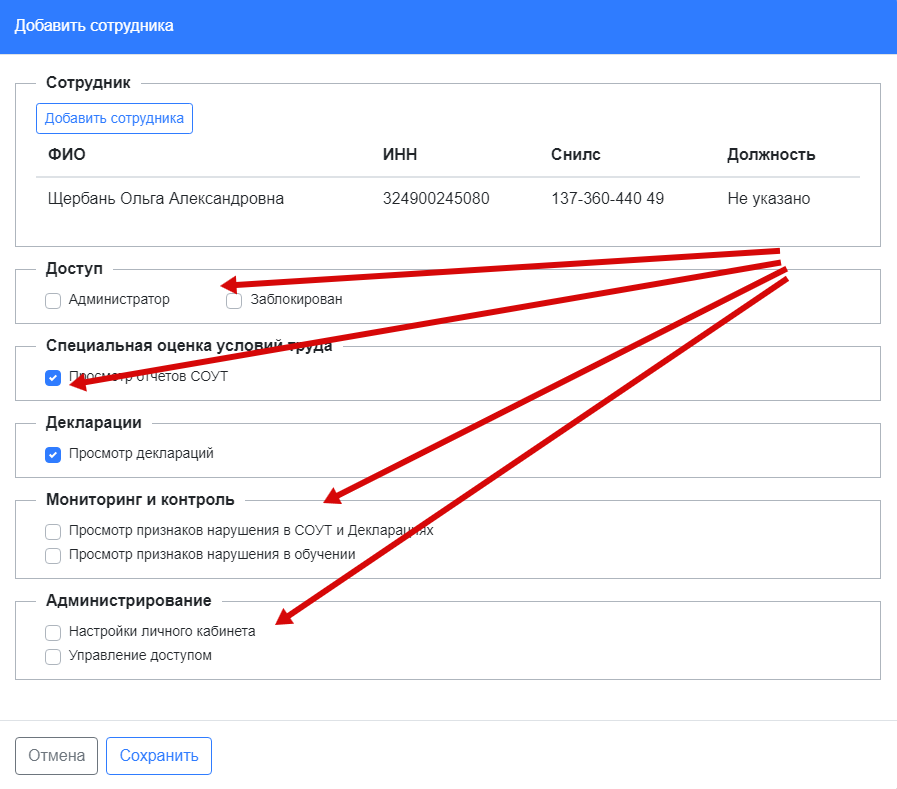Disable the Просмотр деклараций checkbox
The height and width of the screenshot is (789, 897).
[54, 454]
